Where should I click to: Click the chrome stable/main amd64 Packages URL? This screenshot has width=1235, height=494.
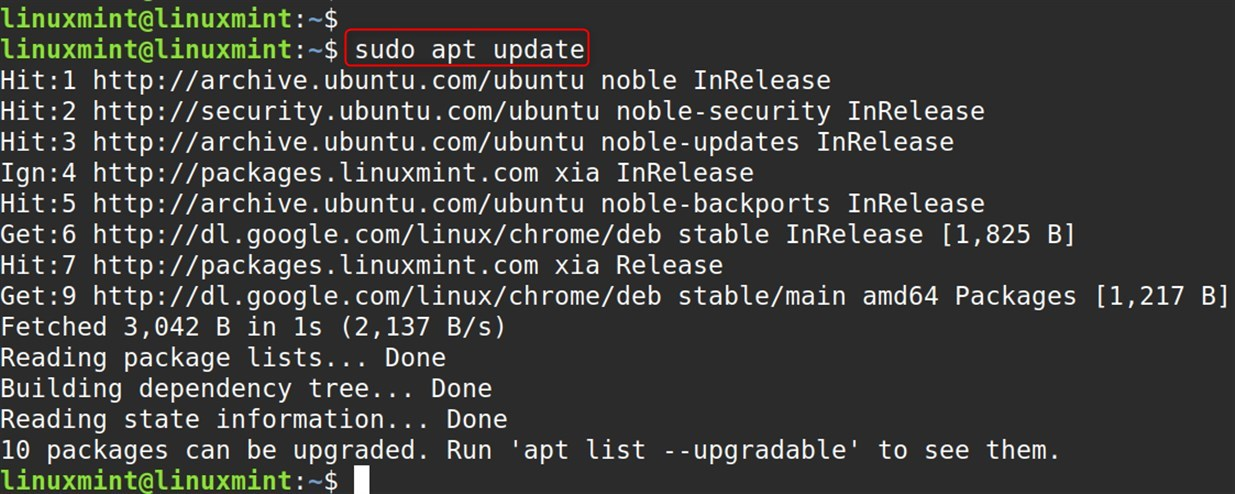click(585, 297)
